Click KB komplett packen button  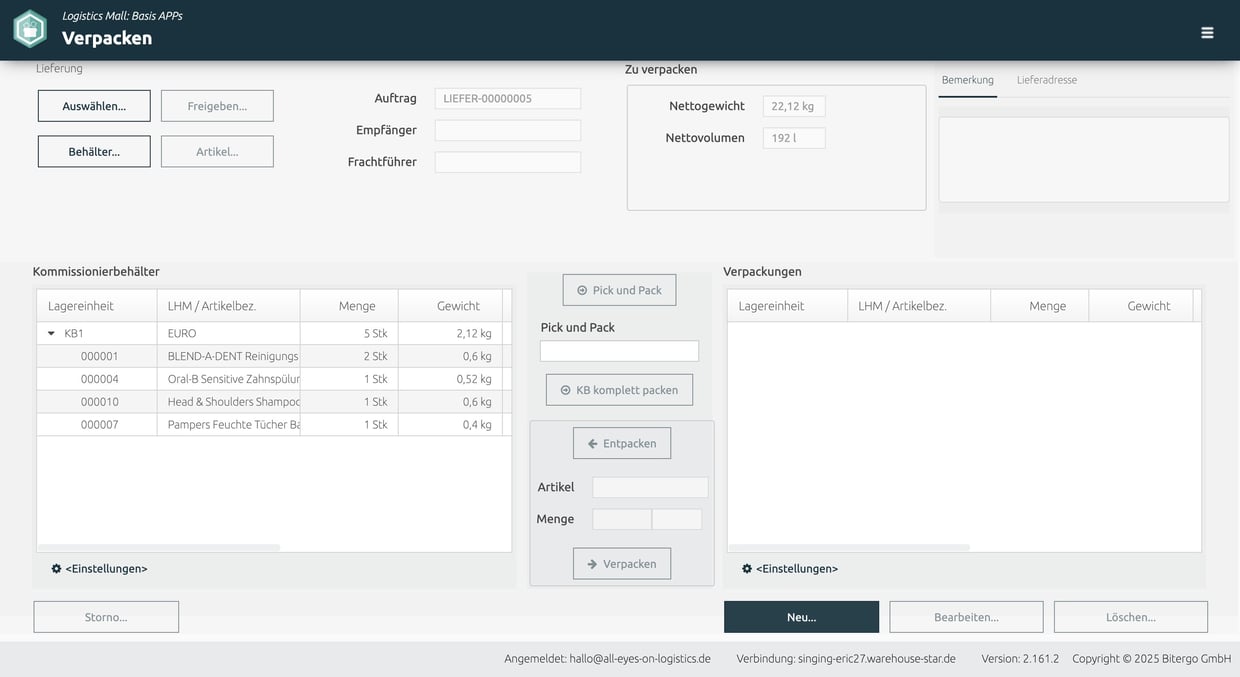coord(619,390)
